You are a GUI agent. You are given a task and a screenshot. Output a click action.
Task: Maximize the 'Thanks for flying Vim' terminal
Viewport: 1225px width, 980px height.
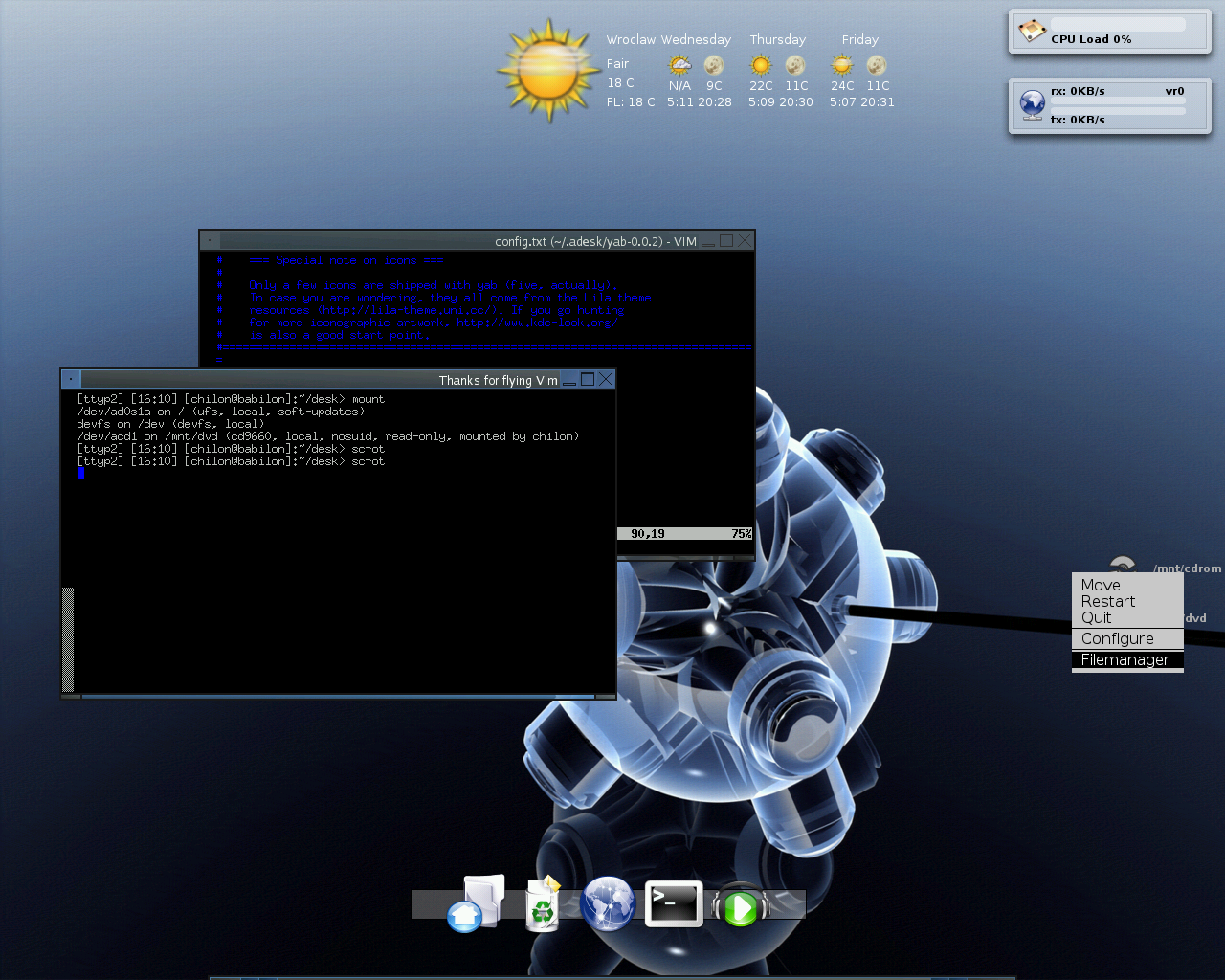pyautogui.click(x=588, y=379)
